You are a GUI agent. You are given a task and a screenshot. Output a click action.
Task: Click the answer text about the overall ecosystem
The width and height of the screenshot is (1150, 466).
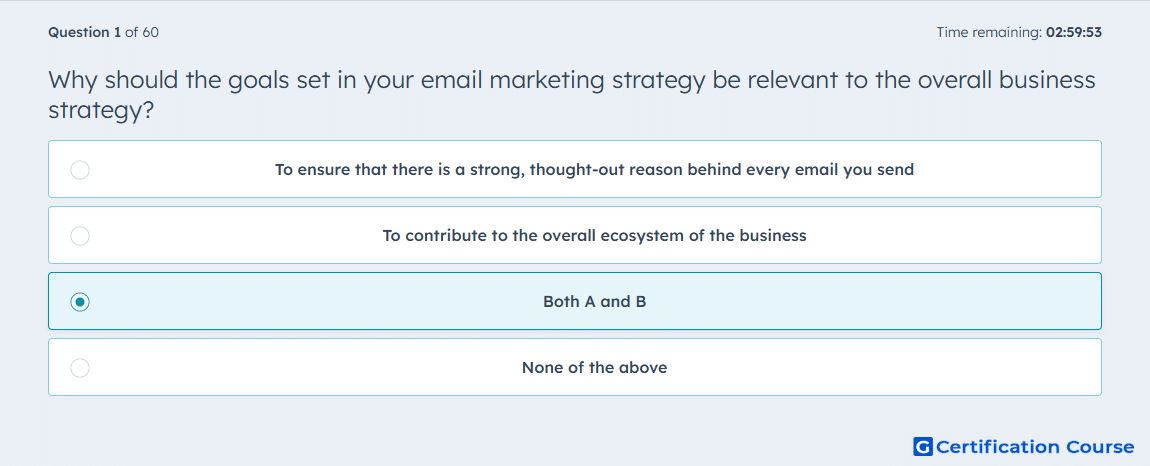(x=594, y=236)
